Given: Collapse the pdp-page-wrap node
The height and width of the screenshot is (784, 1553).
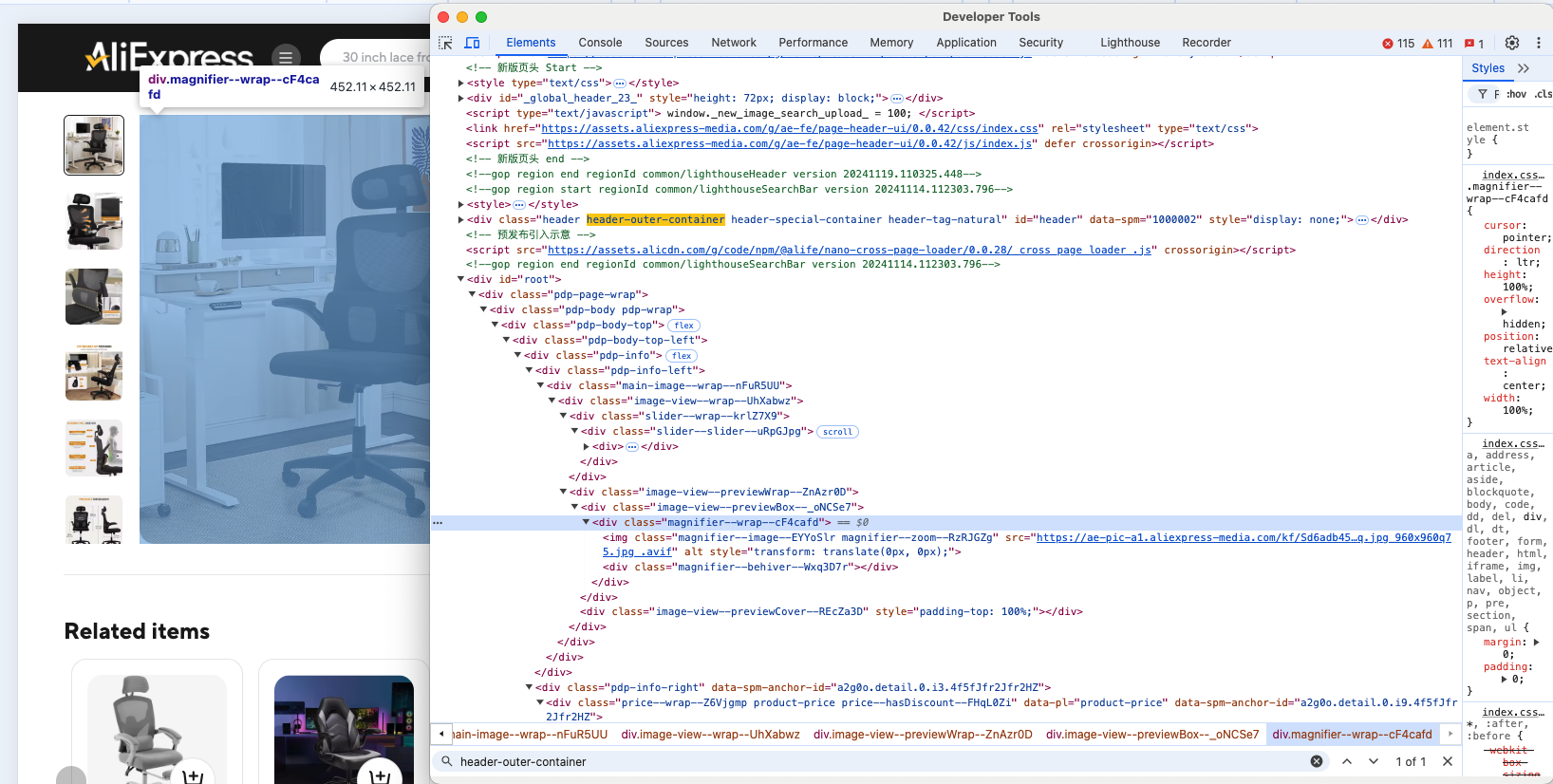Looking at the screenshot, I should click(472, 295).
